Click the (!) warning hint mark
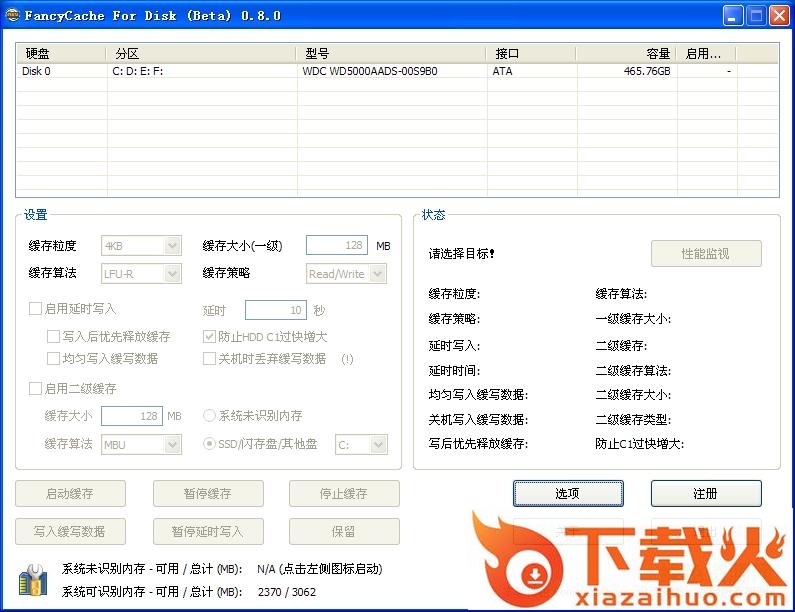The width and height of the screenshot is (795, 612). pyautogui.click(x=347, y=359)
